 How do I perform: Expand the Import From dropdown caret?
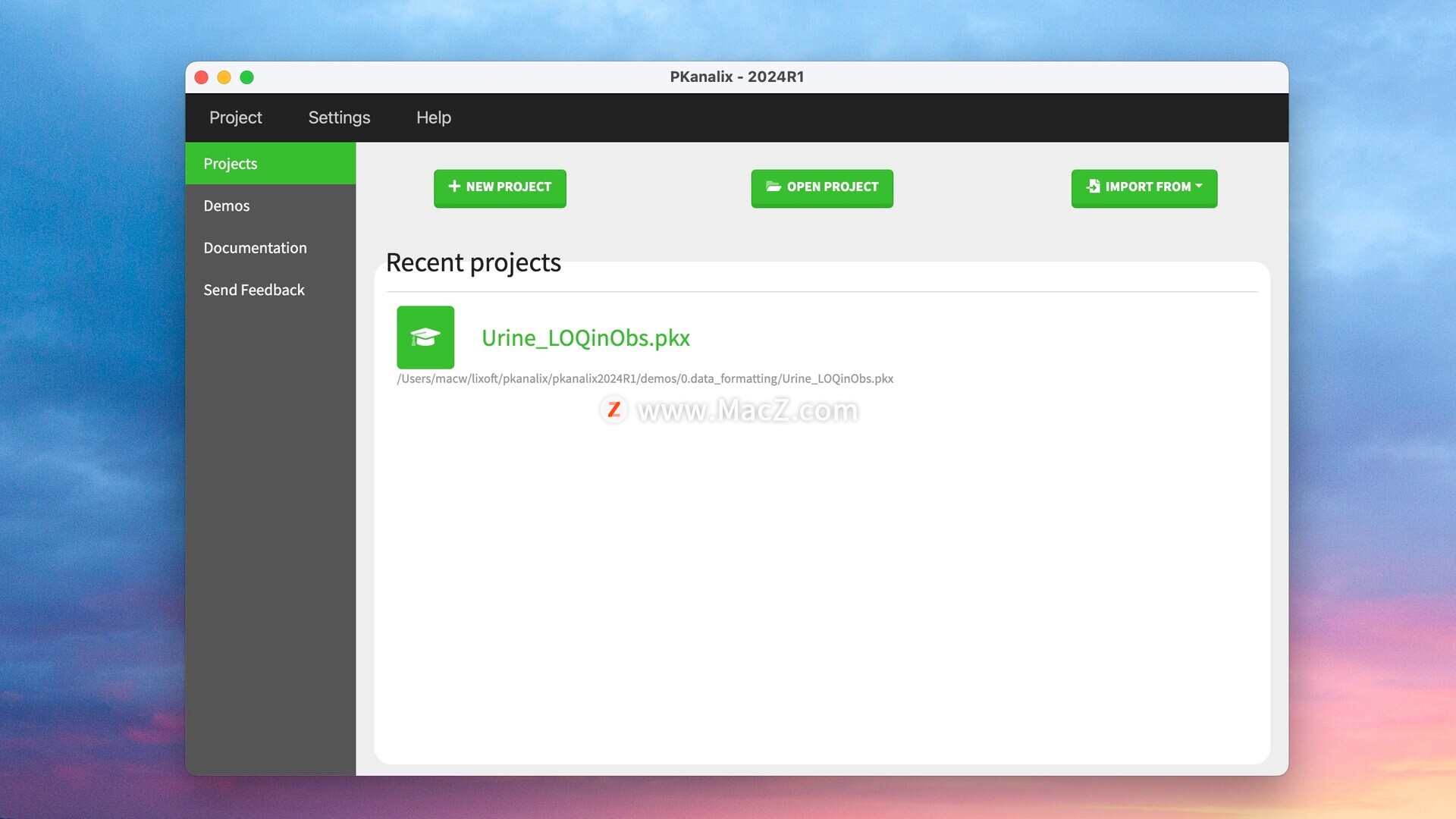pos(1199,186)
